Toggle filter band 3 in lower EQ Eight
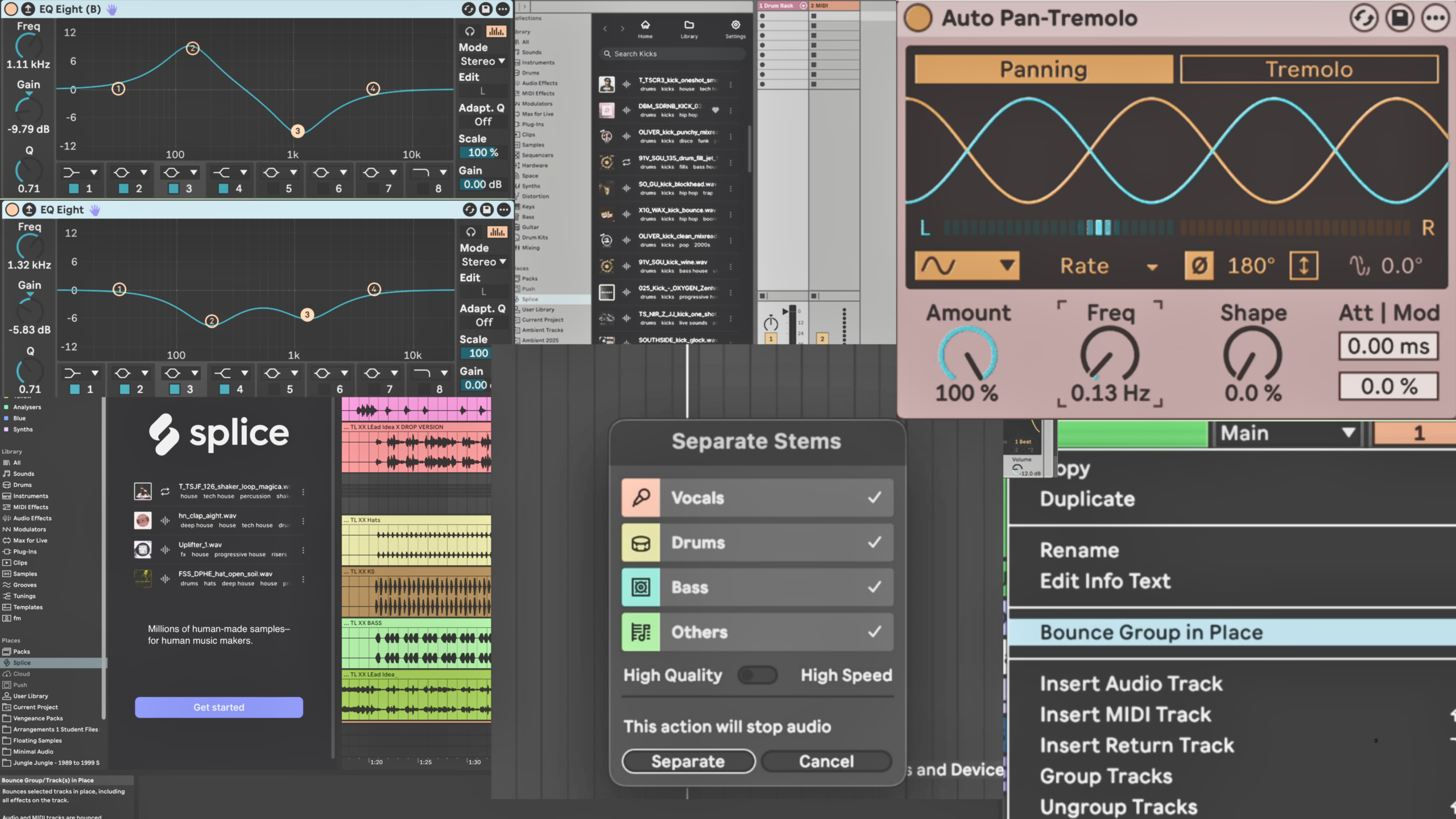1456x819 pixels. pyautogui.click(x=175, y=389)
